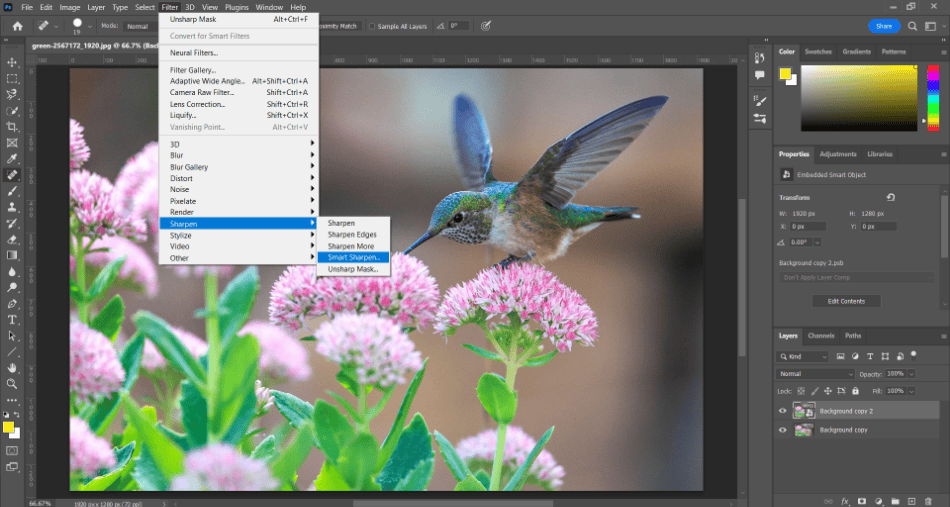
Task: Click the add layer mask icon
Action: (x=862, y=502)
